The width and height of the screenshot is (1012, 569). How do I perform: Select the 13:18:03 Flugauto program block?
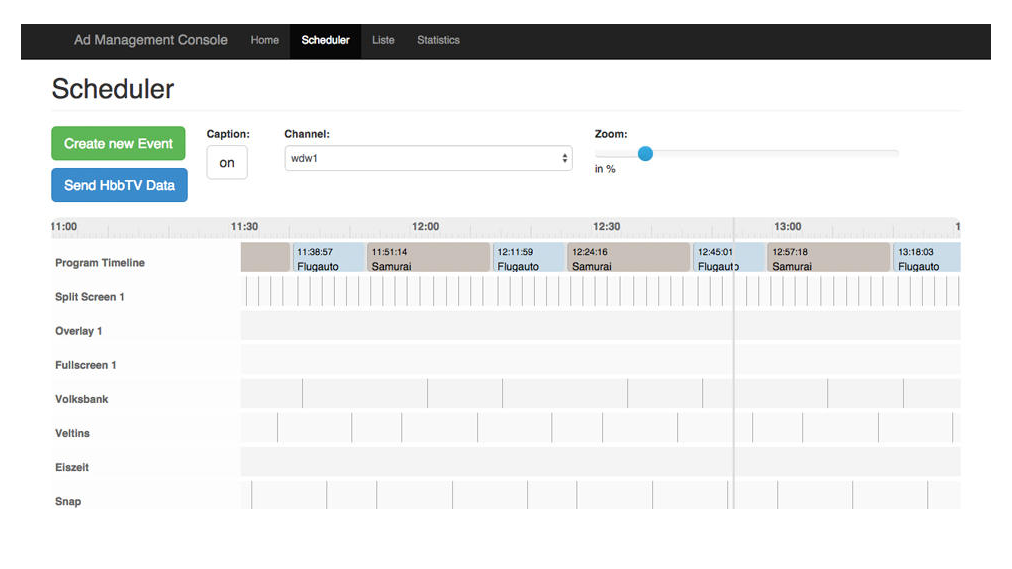[x=927, y=257]
